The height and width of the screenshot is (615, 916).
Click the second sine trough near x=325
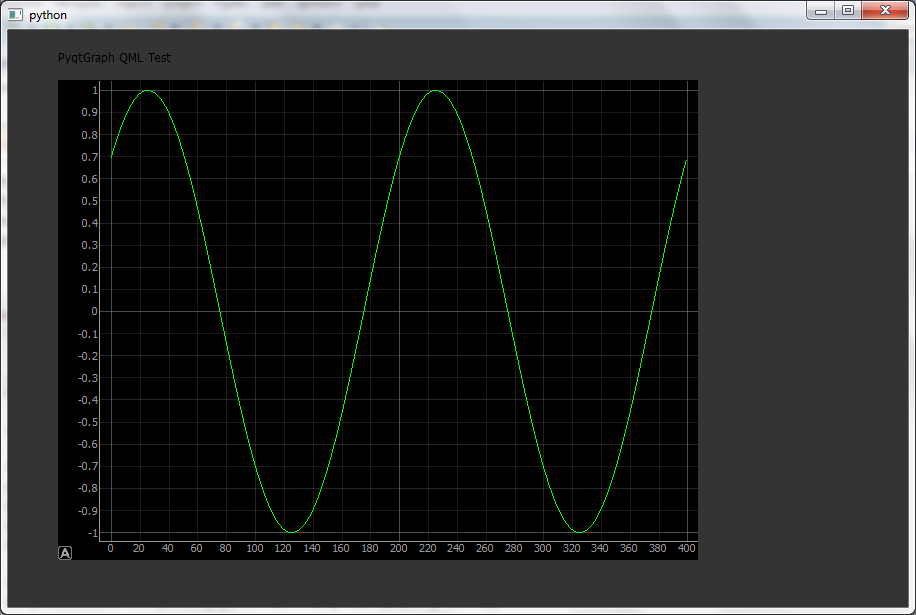(x=580, y=531)
